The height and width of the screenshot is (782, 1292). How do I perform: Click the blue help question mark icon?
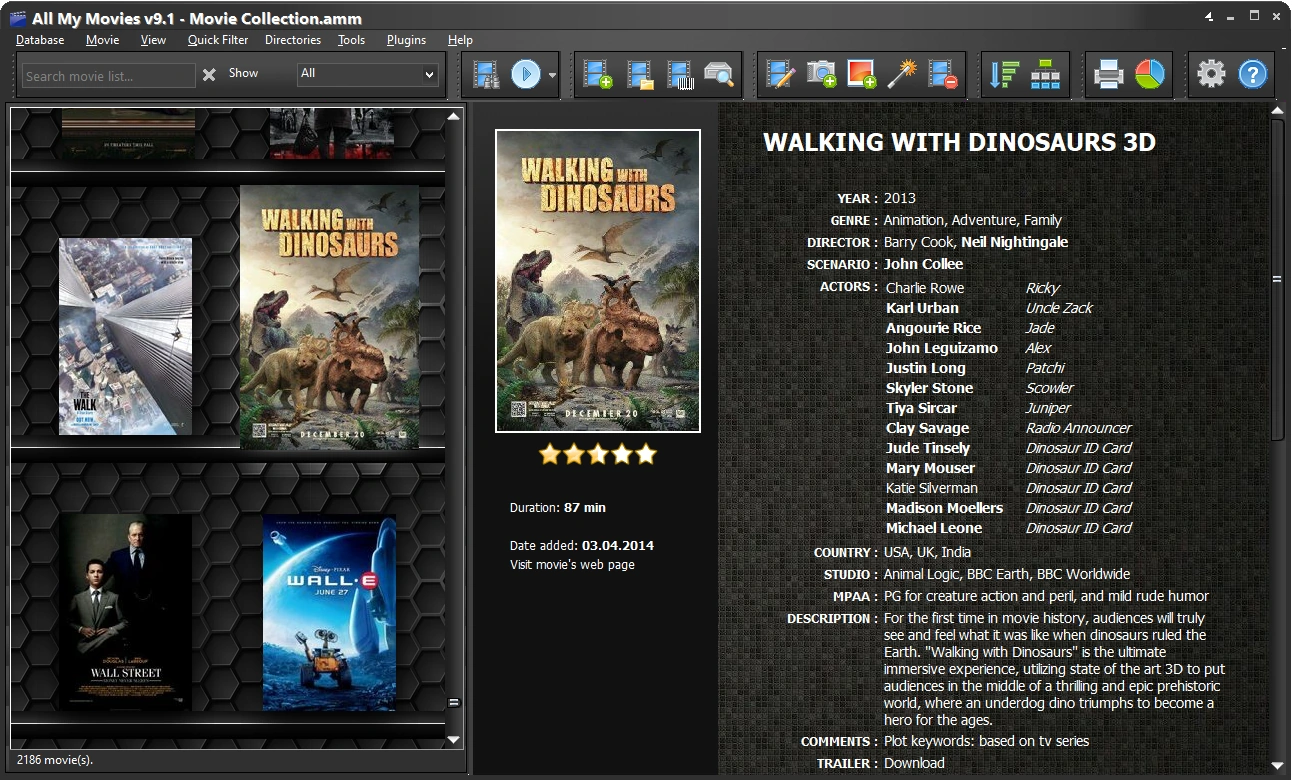1253,74
